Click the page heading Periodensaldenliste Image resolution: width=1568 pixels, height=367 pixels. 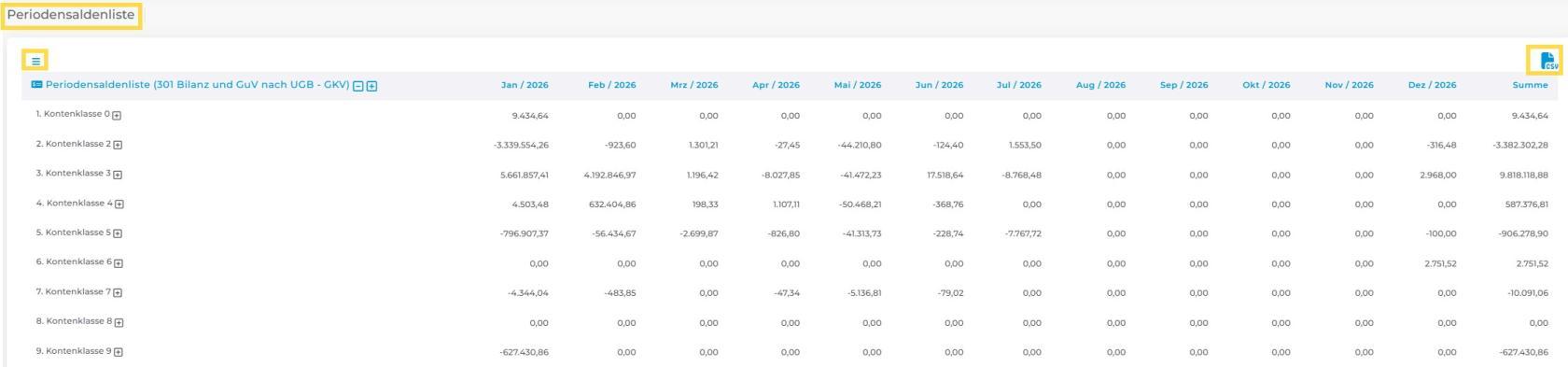coord(71,15)
